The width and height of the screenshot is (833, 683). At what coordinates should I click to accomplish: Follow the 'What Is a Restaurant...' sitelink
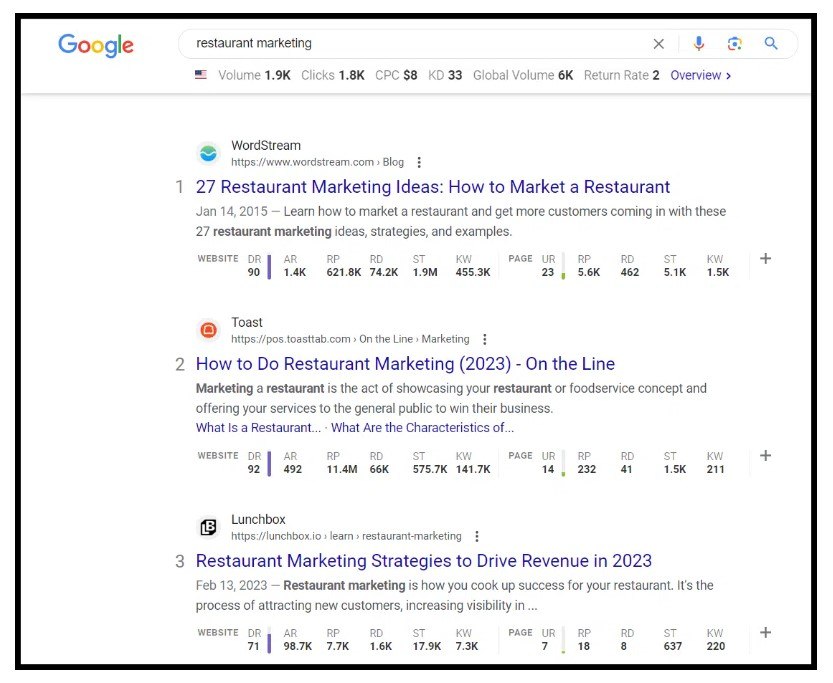click(x=258, y=428)
